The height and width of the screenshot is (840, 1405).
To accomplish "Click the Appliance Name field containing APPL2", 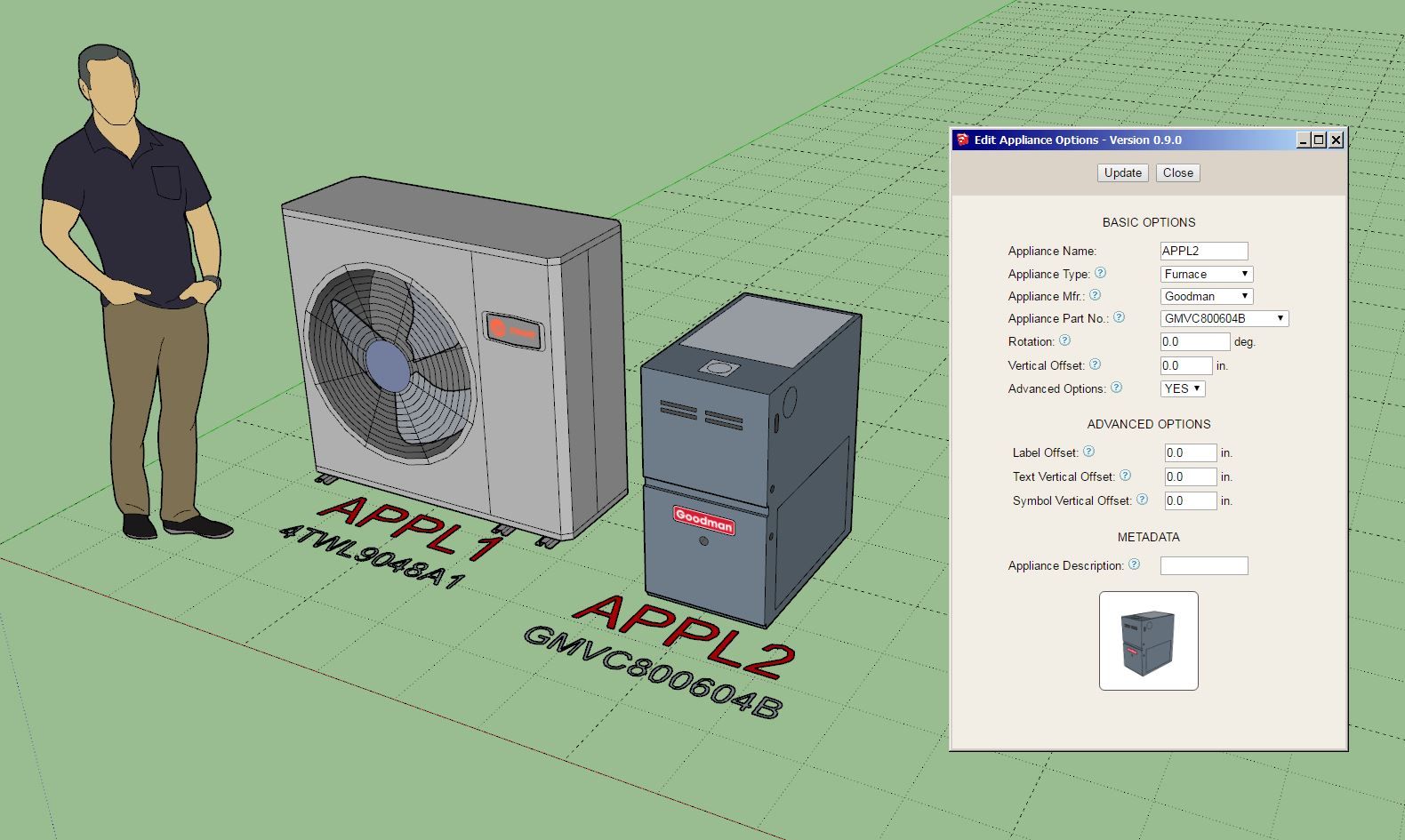I will tap(1203, 251).
